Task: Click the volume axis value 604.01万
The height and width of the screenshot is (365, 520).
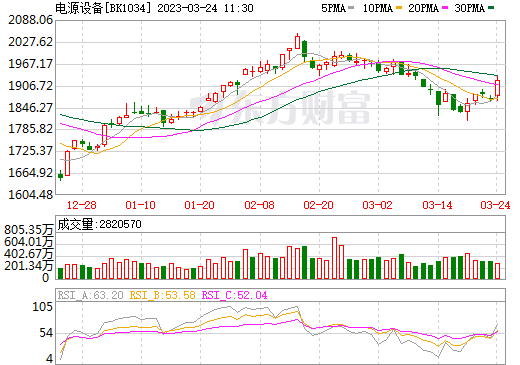Action: point(29,242)
